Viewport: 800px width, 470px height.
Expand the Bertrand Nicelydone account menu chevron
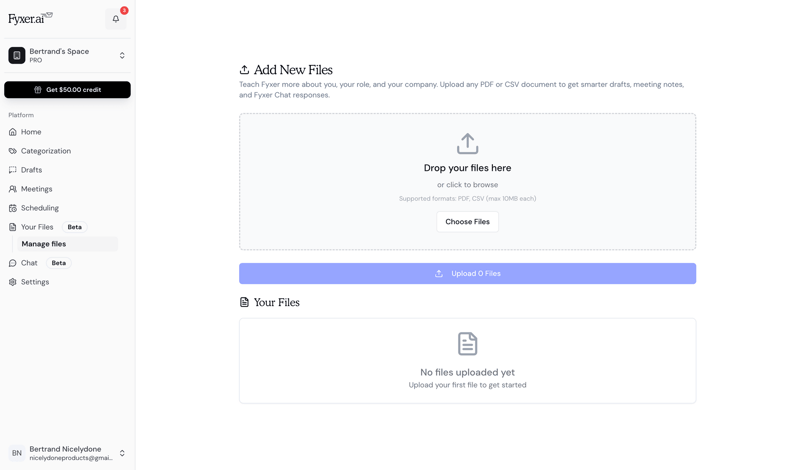(122, 453)
